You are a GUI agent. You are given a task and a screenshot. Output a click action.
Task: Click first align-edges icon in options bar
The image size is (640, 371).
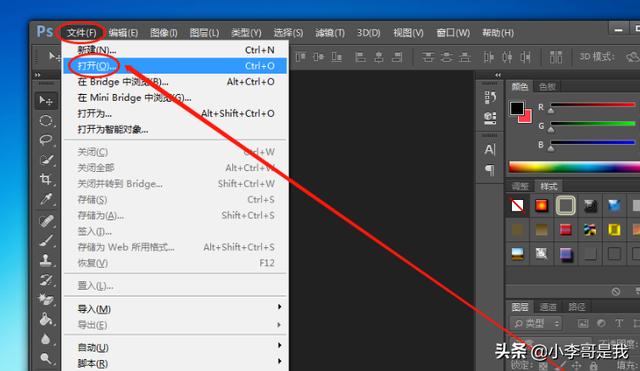(300, 57)
